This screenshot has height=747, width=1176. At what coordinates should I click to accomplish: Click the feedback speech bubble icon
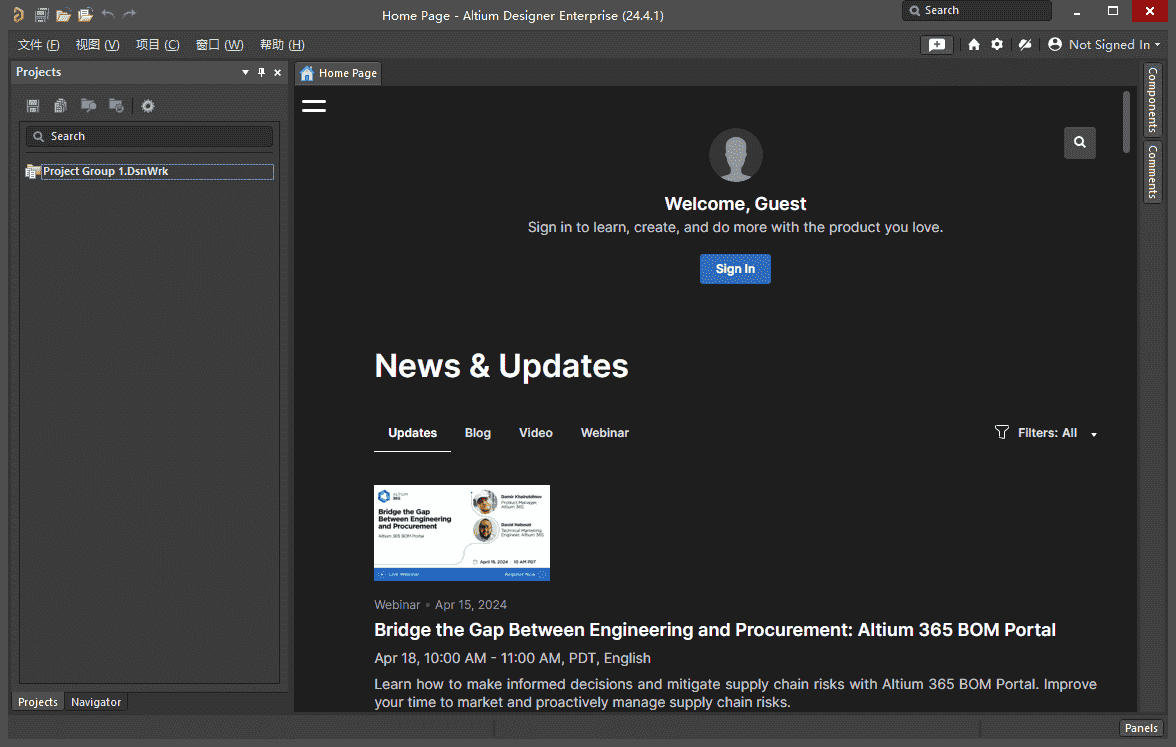pyautogui.click(x=937, y=45)
